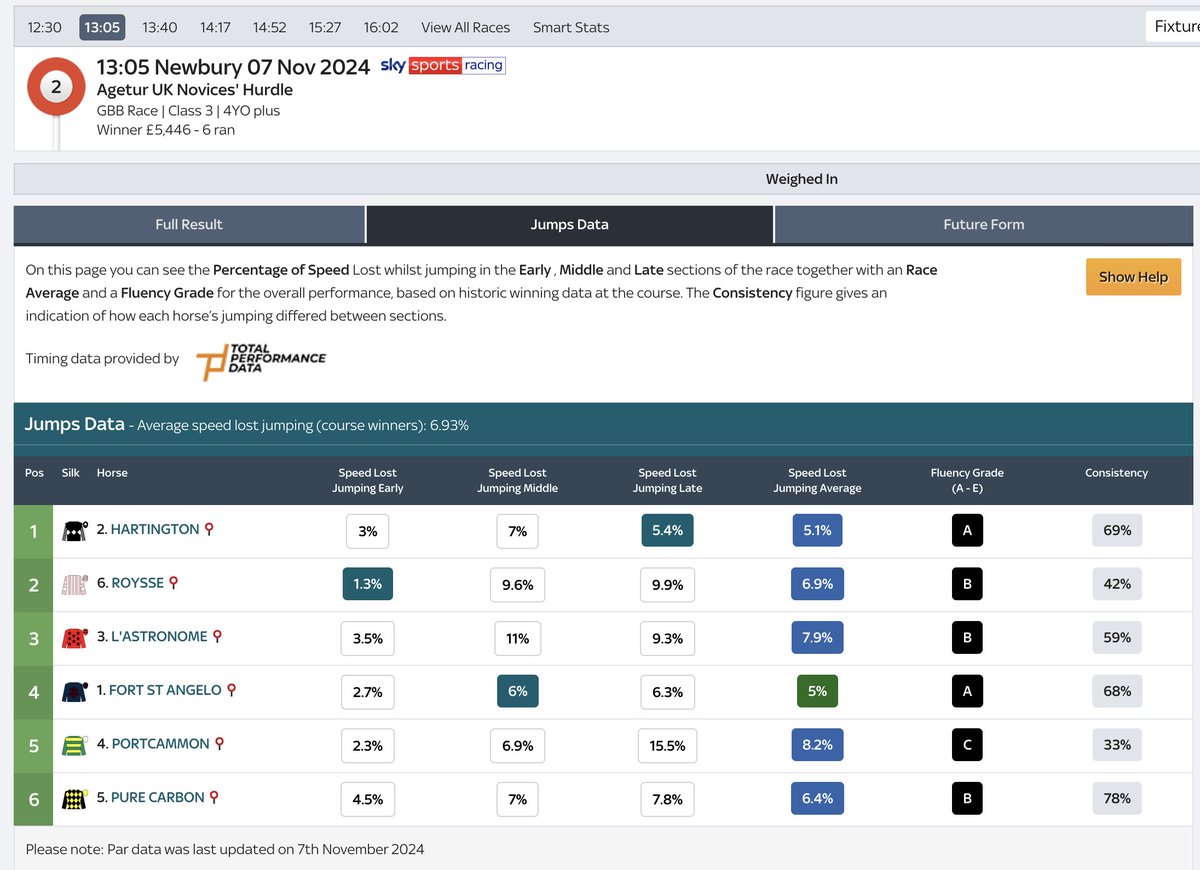Click the Sky Sports Racing logo

tap(442, 66)
